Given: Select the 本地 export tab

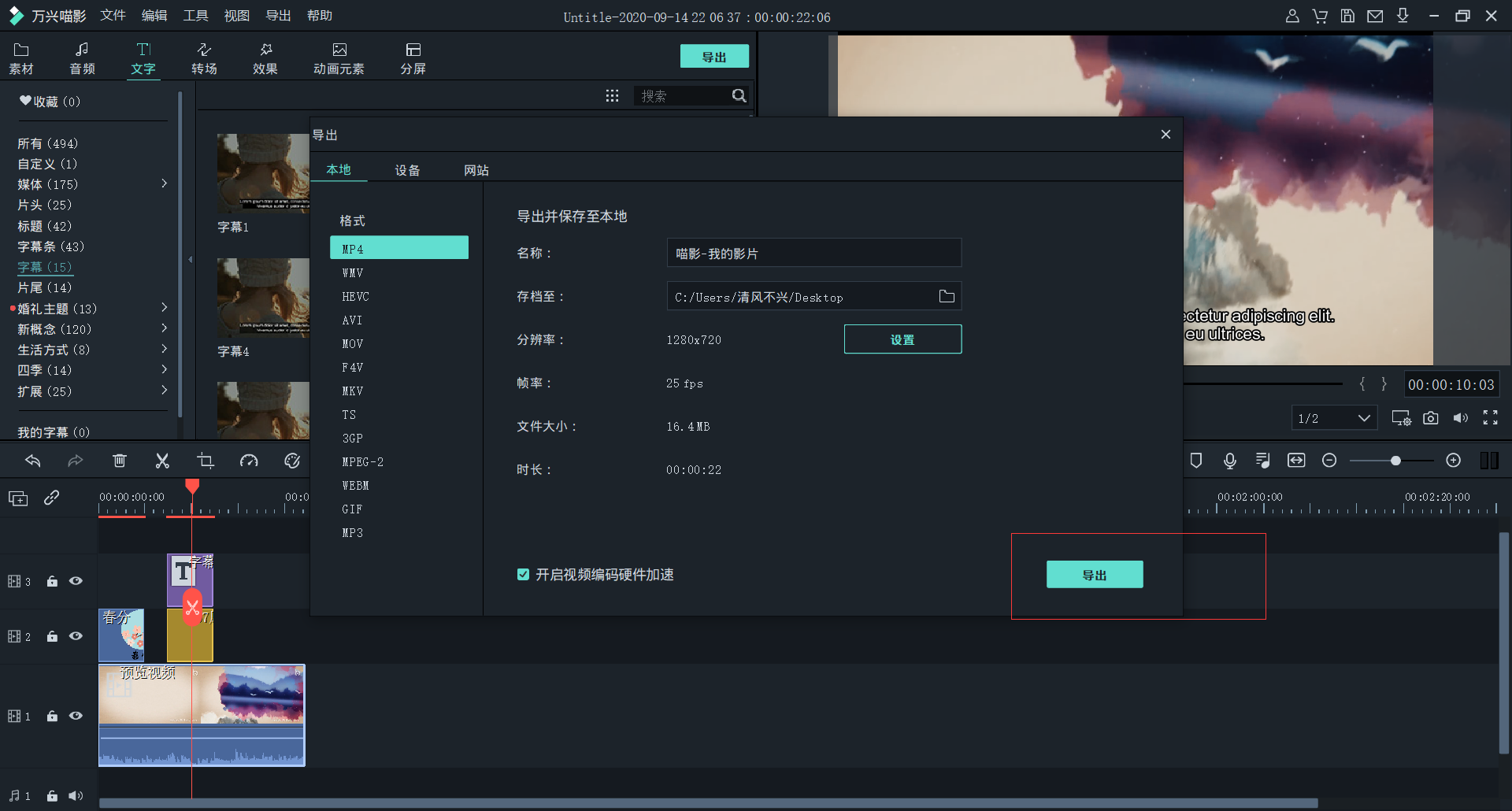Looking at the screenshot, I should pyautogui.click(x=339, y=169).
